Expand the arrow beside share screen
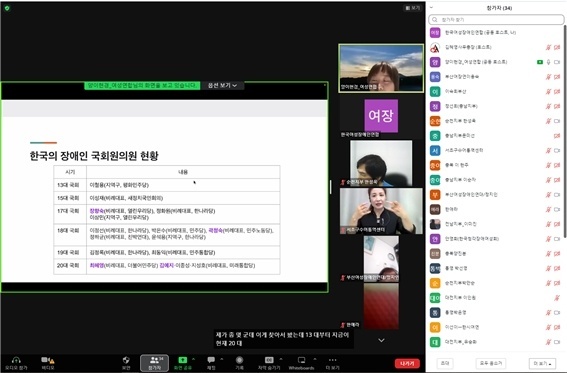567x373 pixels. pyautogui.click(x=193, y=359)
